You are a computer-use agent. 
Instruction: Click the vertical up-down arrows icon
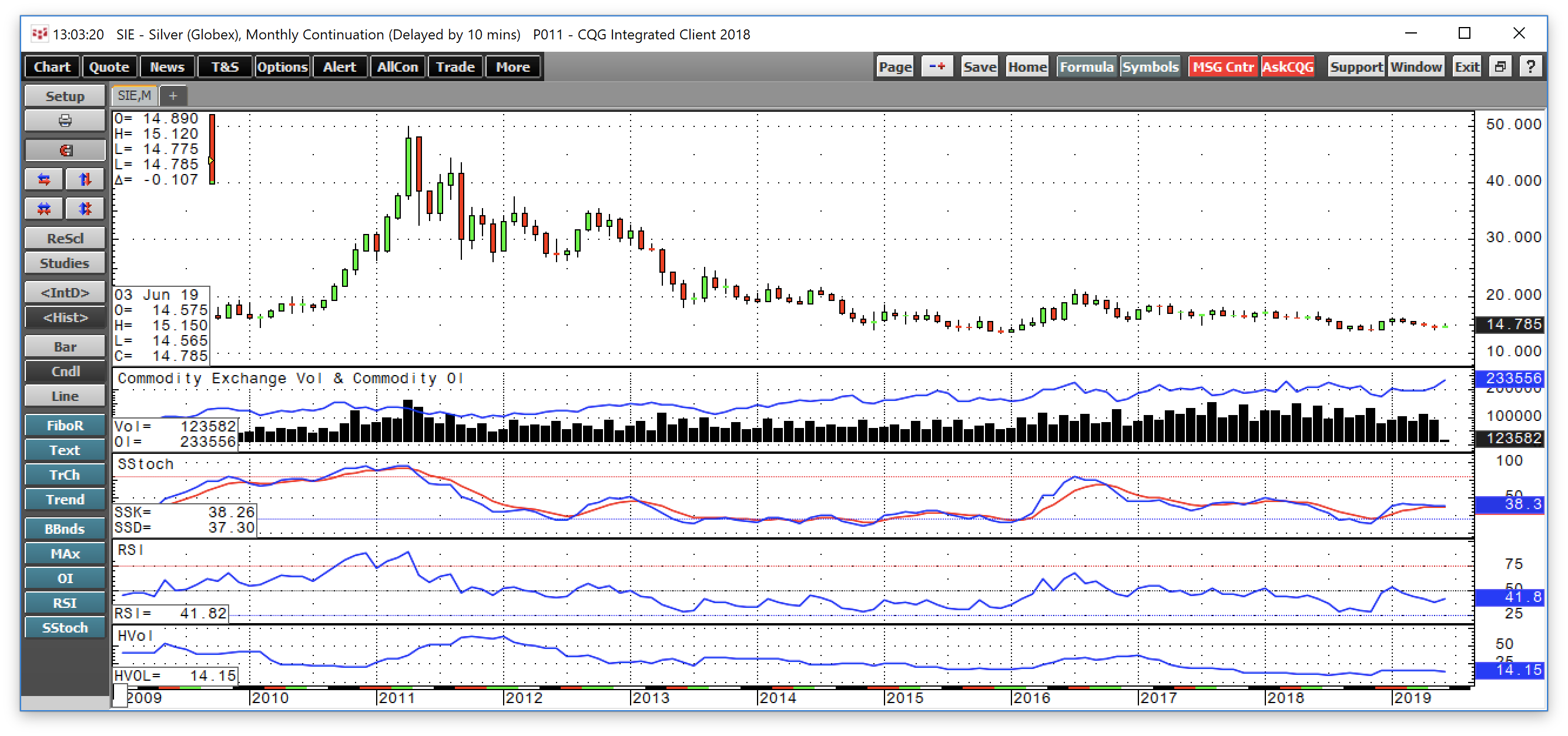[85, 179]
